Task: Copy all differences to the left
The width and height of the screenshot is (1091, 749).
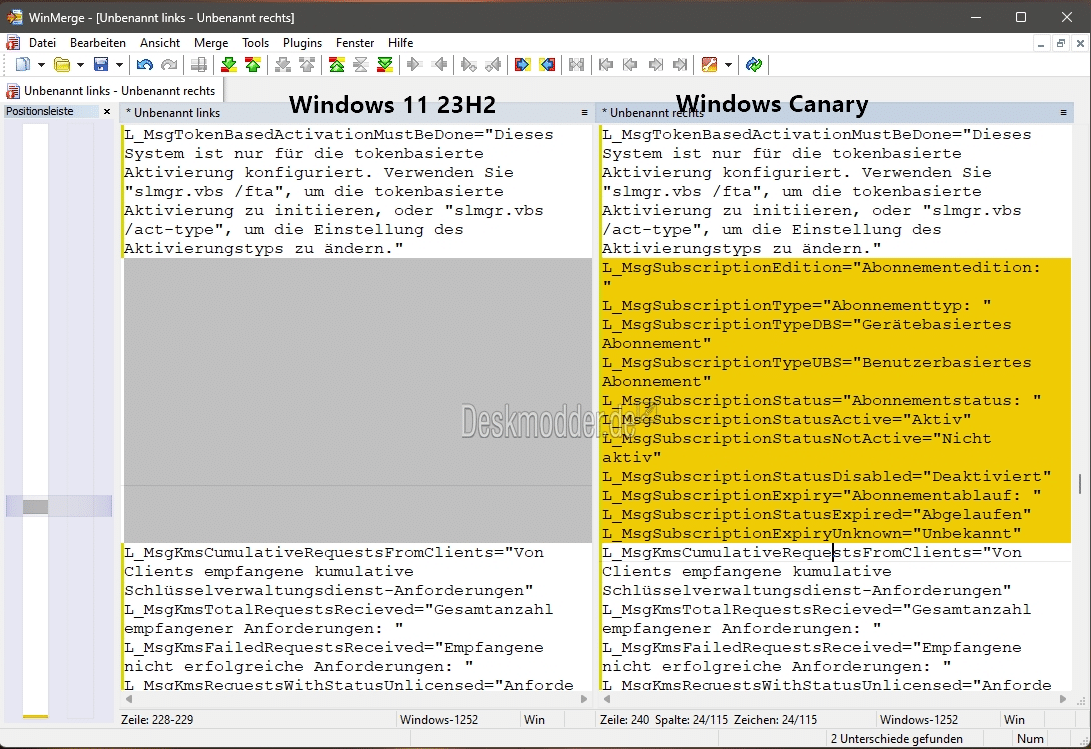Action: click(x=548, y=65)
